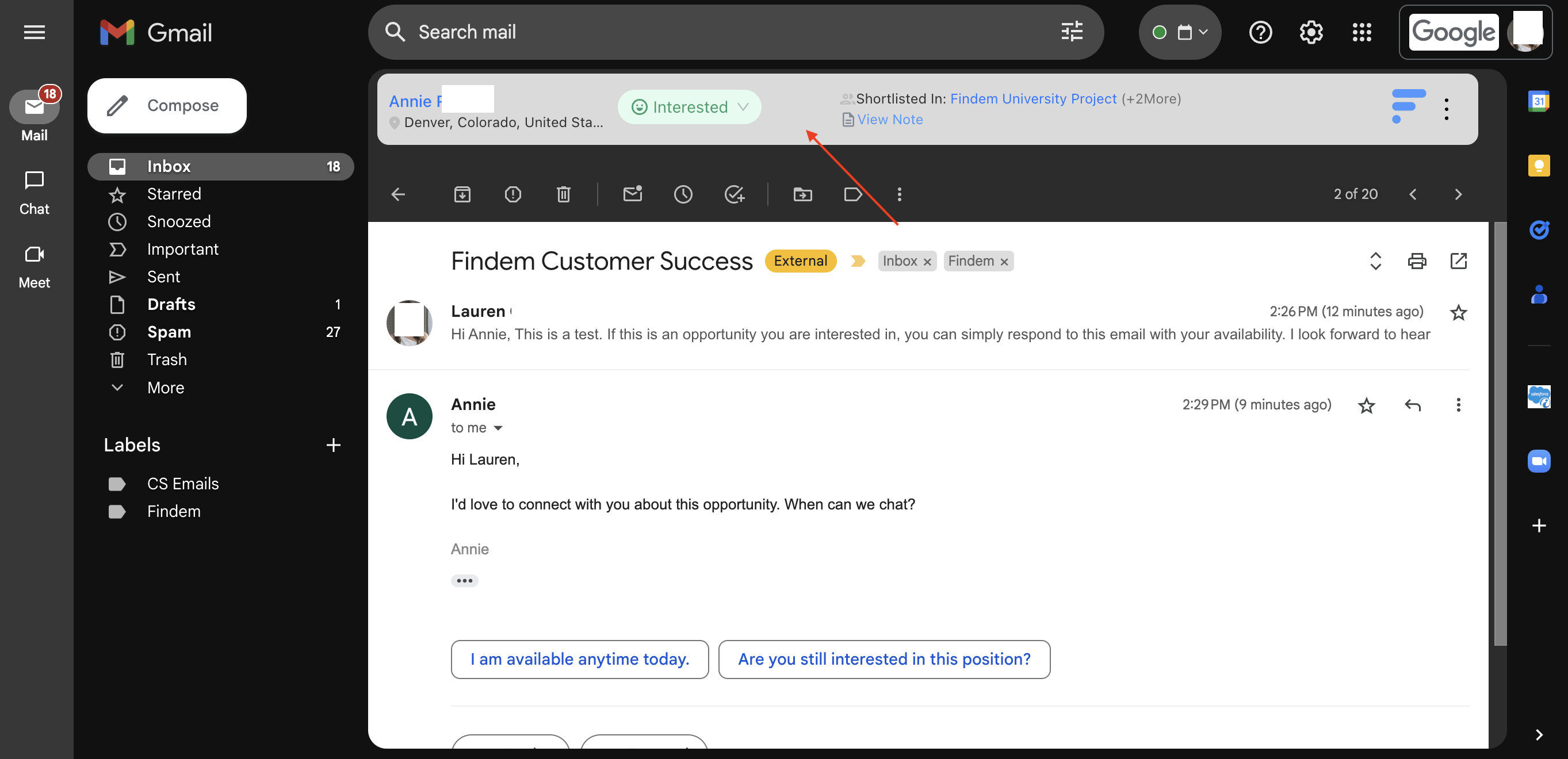Click the back to inbox arrow
1568x759 pixels.
[x=398, y=194]
